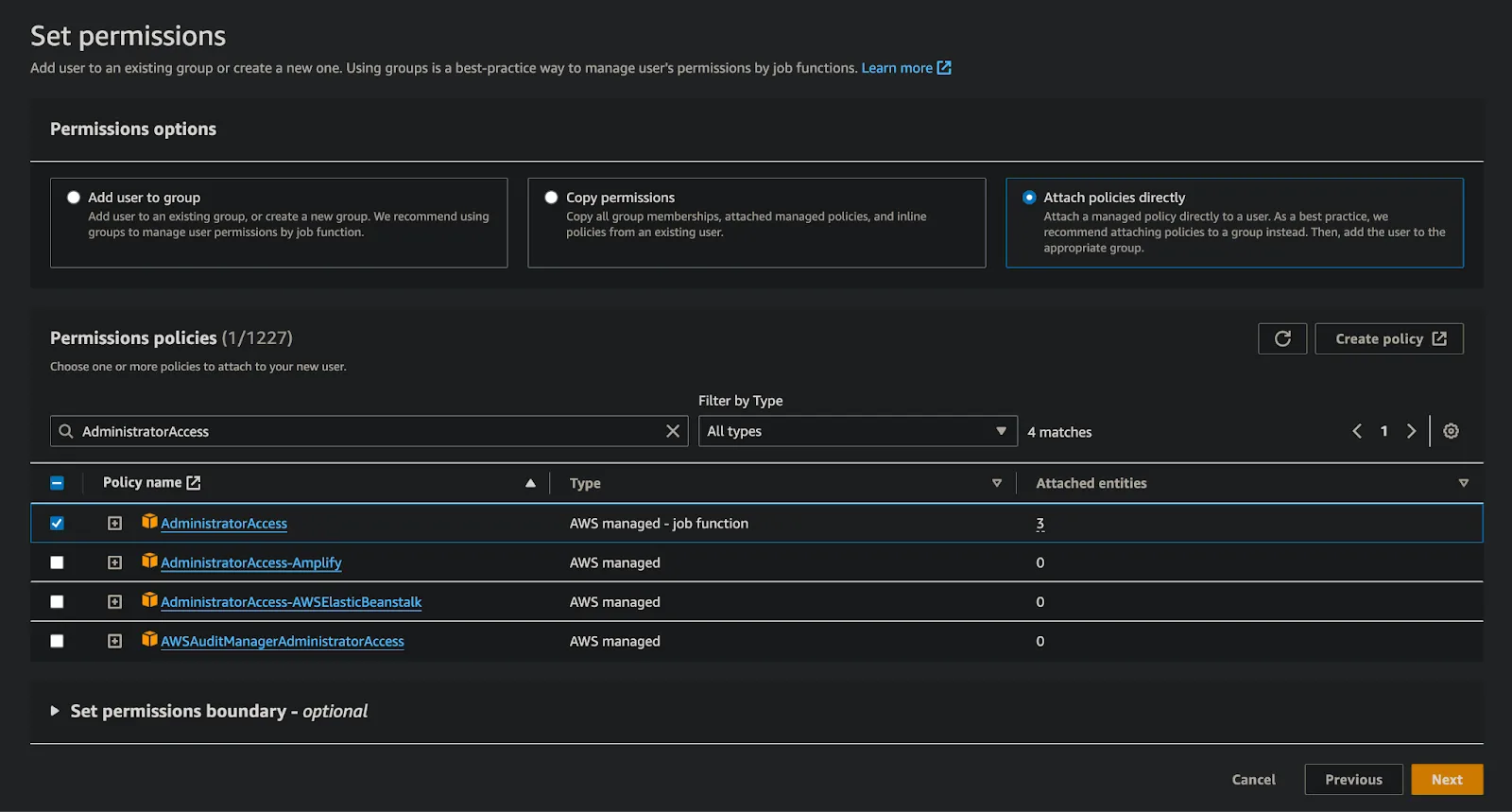This screenshot has width=1512, height=812.
Task: Click AWSAuditManagerAdministratorAccess policy cube icon
Action: coord(149,639)
